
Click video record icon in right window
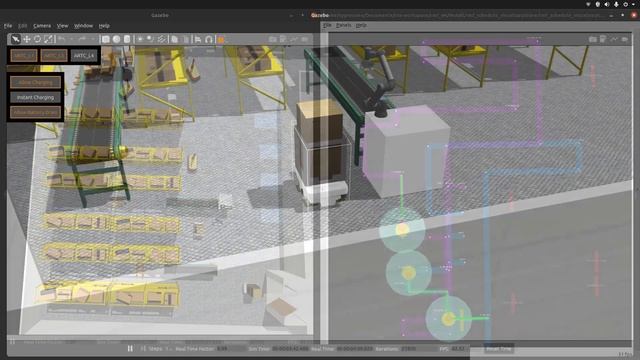pos(625,39)
